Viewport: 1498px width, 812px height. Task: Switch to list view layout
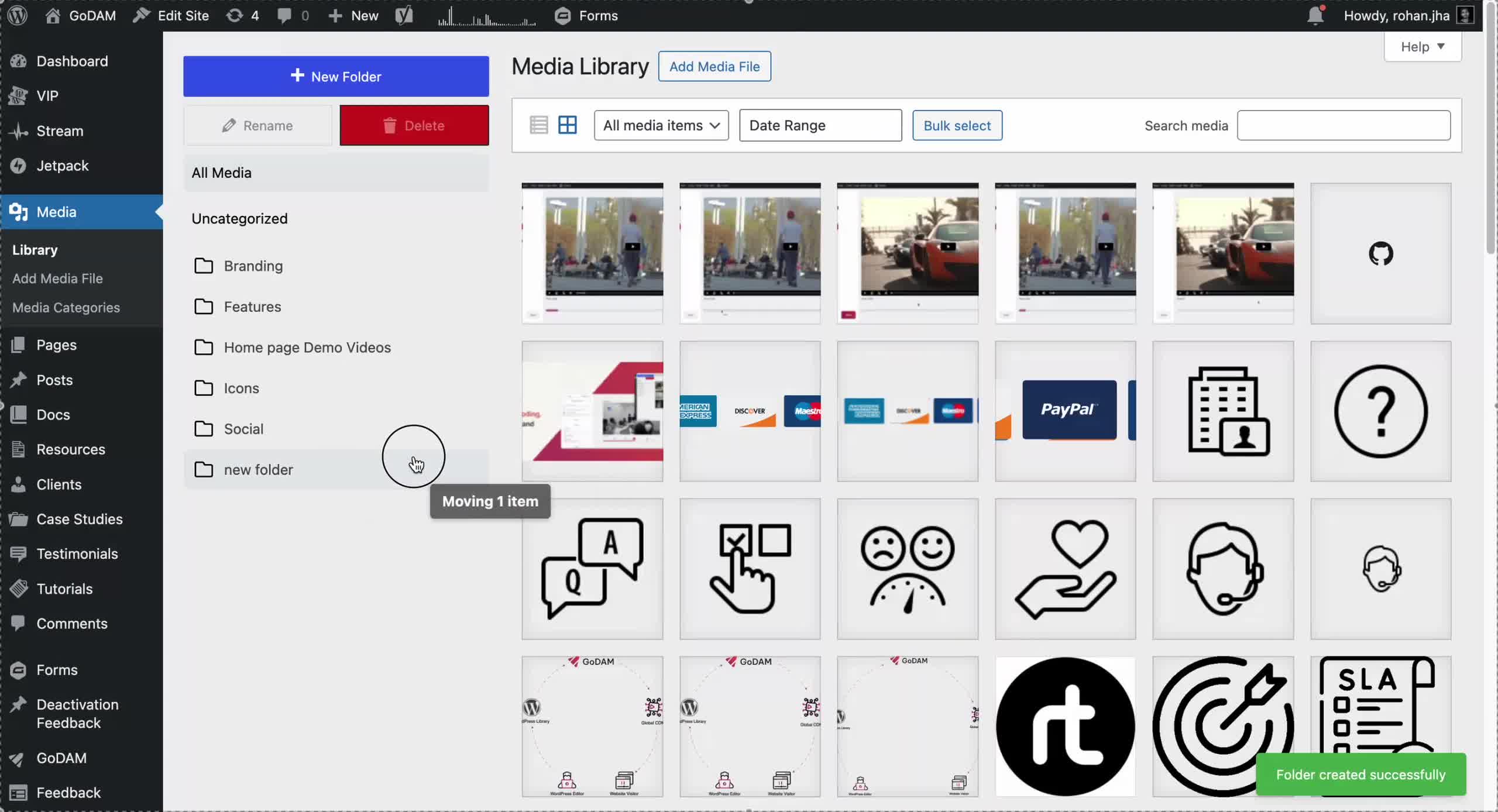click(x=538, y=125)
